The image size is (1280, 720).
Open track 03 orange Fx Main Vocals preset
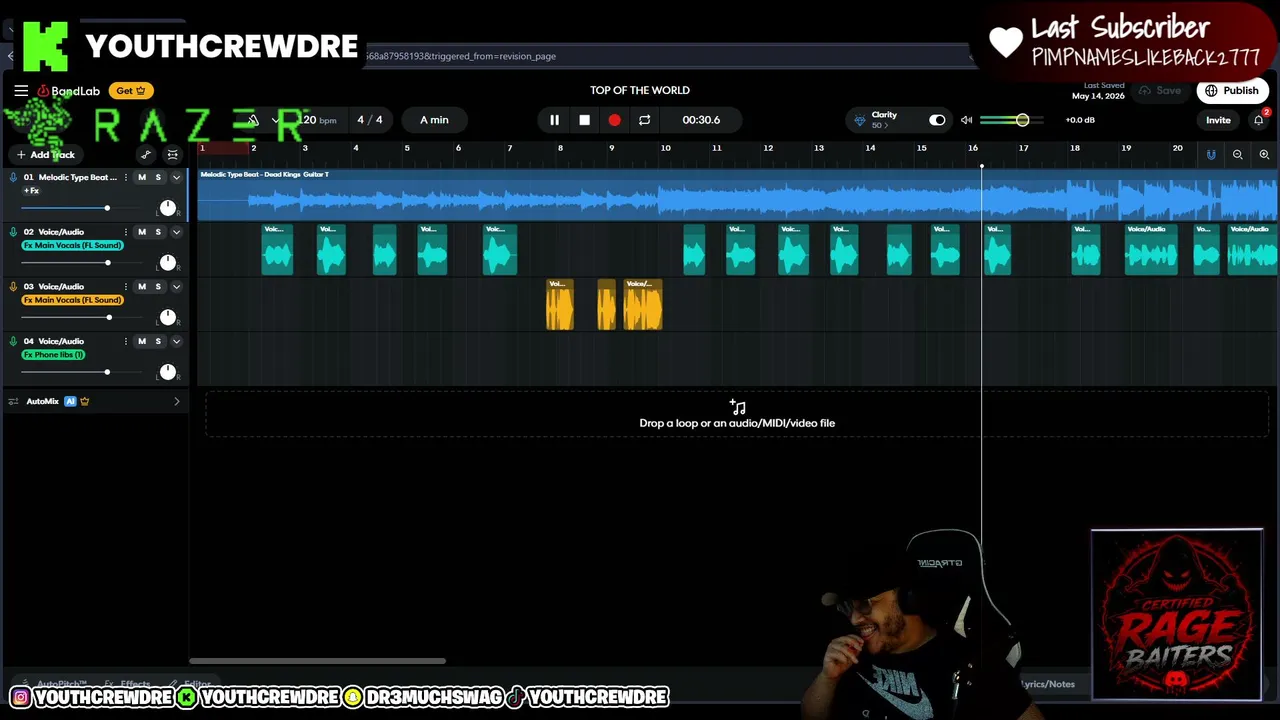tap(72, 300)
